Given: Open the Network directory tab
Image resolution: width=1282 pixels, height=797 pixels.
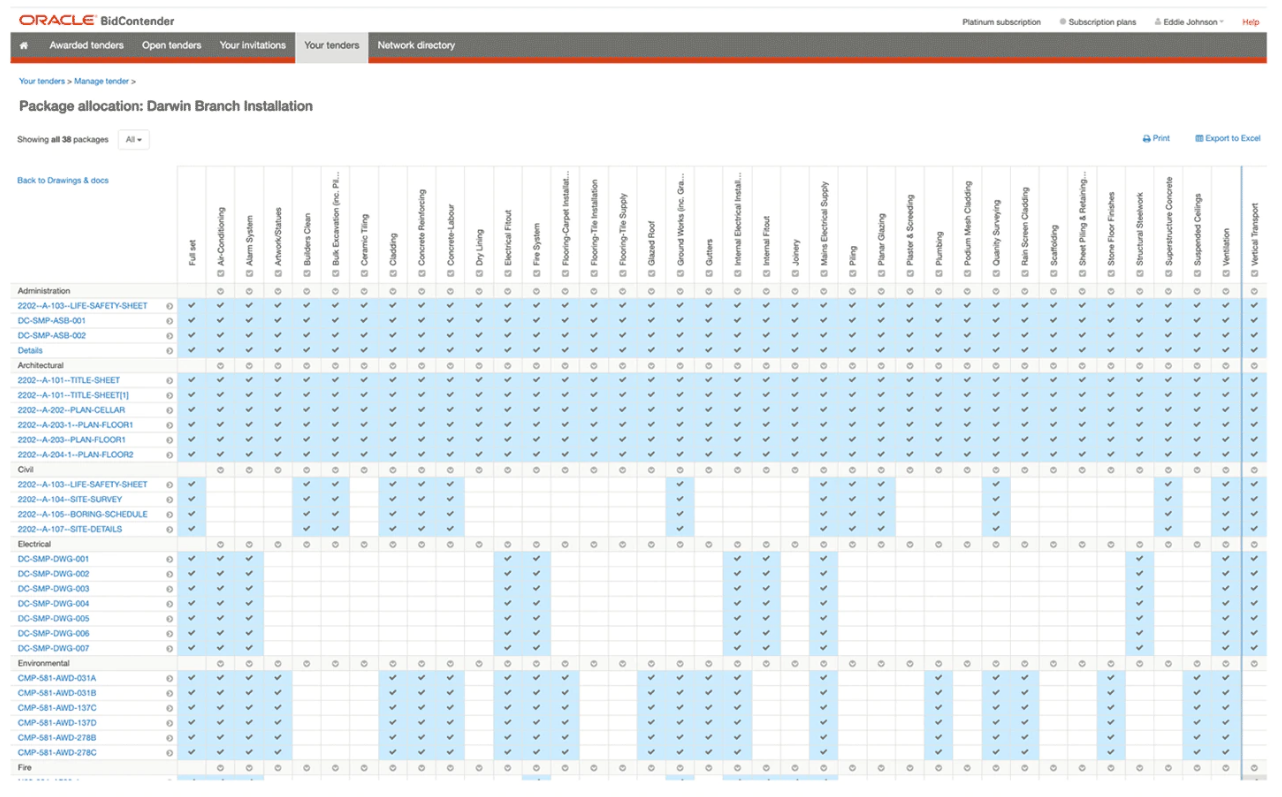Looking at the screenshot, I should (x=416, y=46).
